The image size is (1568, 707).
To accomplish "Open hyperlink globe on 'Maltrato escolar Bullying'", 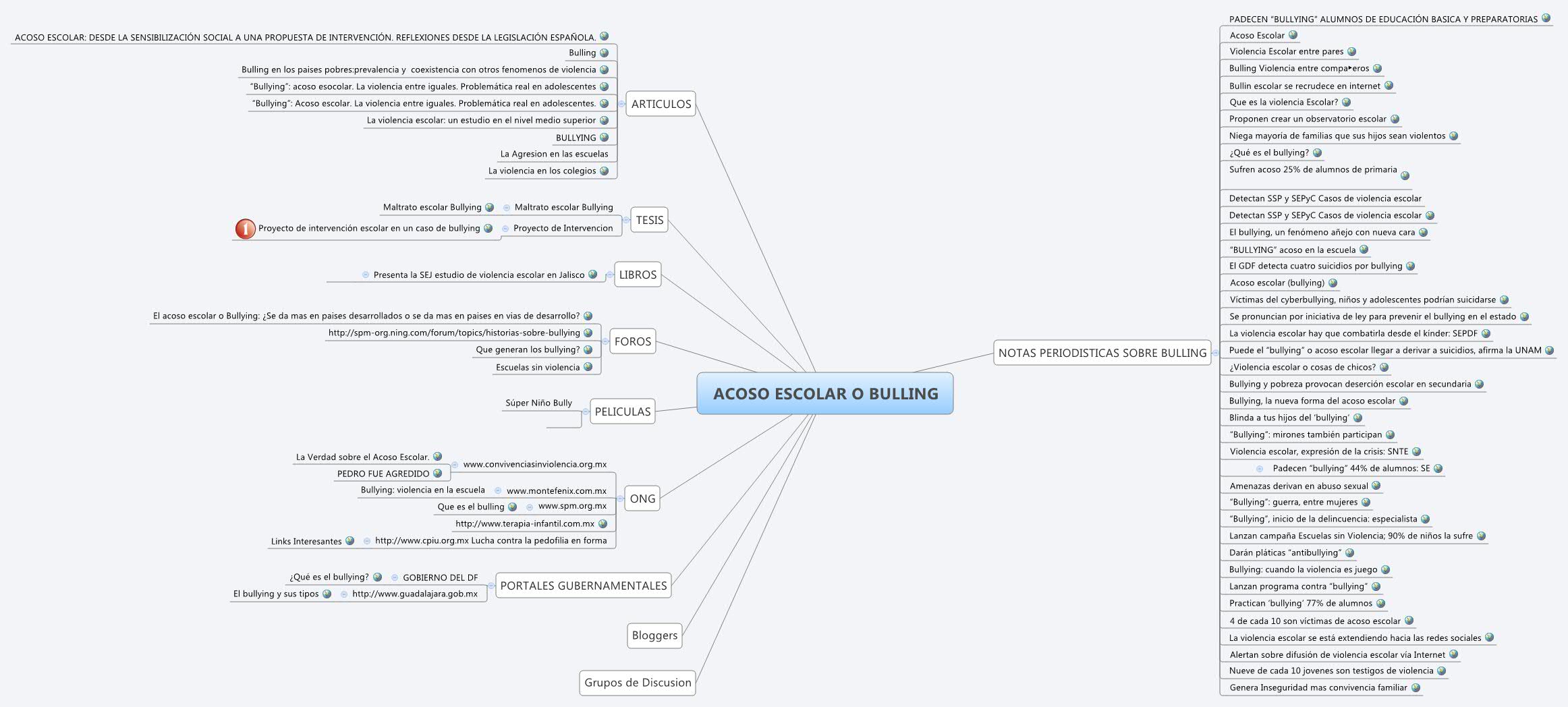I will tap(488, 207).
